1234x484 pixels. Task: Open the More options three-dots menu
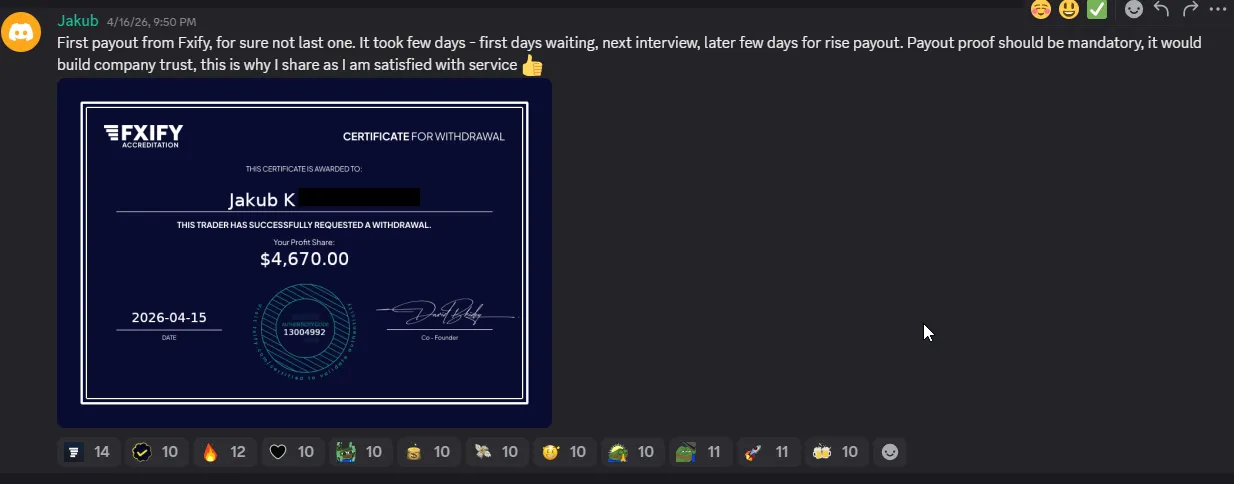click(x=1217, y=9)
